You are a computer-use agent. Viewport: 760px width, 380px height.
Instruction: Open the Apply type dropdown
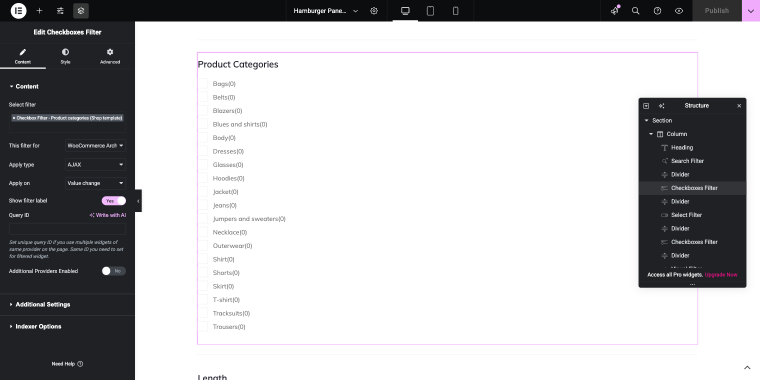pos(95,165)
